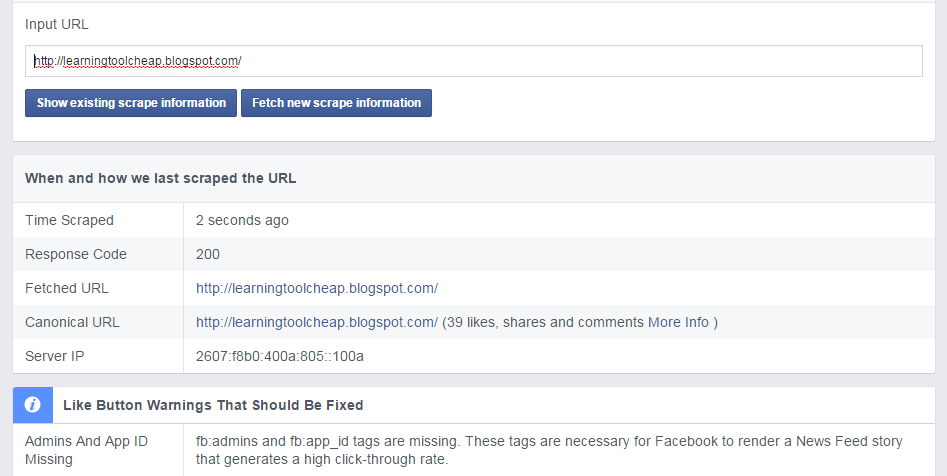Click Fetch new scrape information button
Image resolution: width=947 pixels, height=476 pixels.
tap(336, 103)
